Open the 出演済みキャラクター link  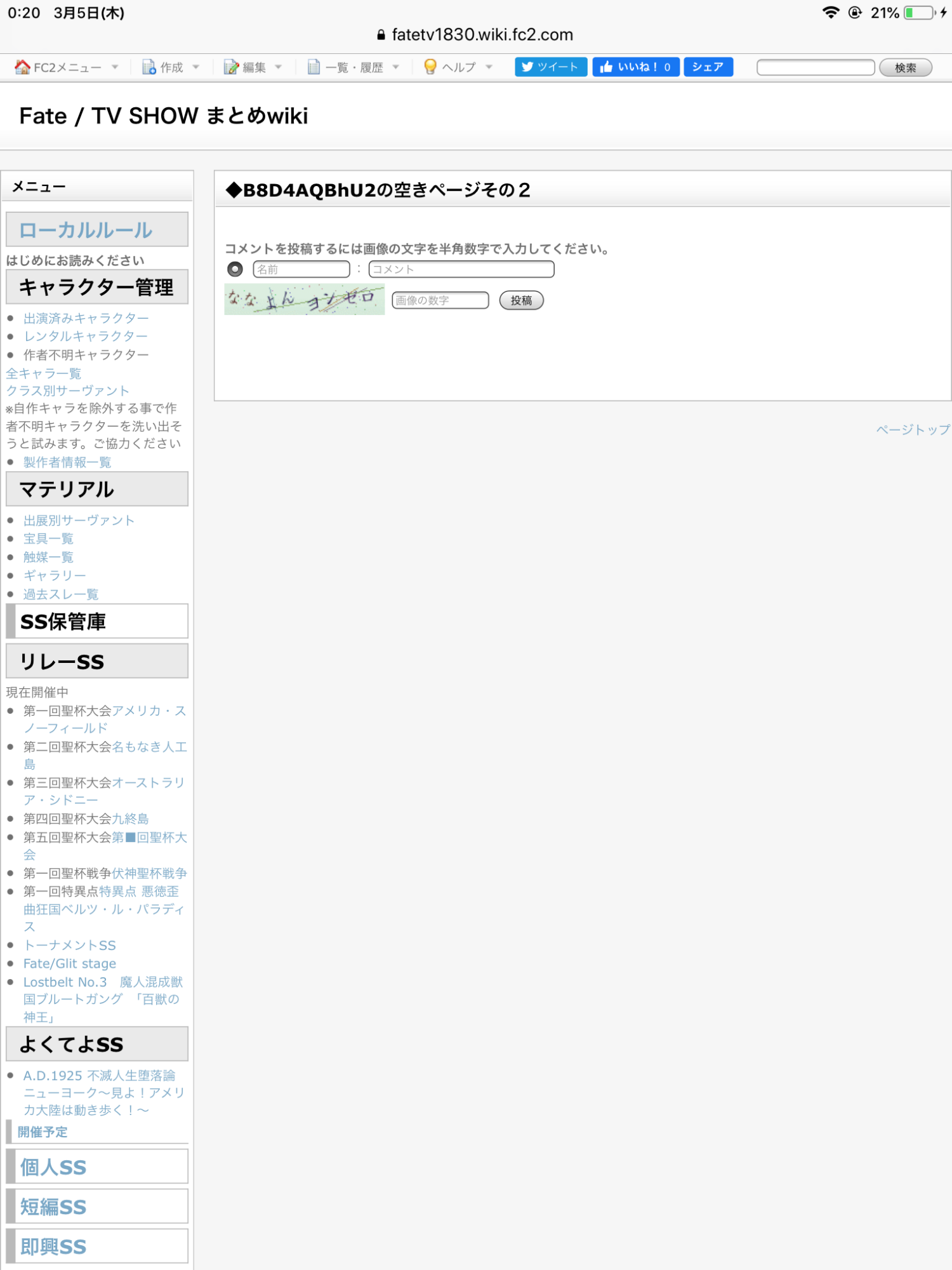pyautogui.click(x=86, y=318)
